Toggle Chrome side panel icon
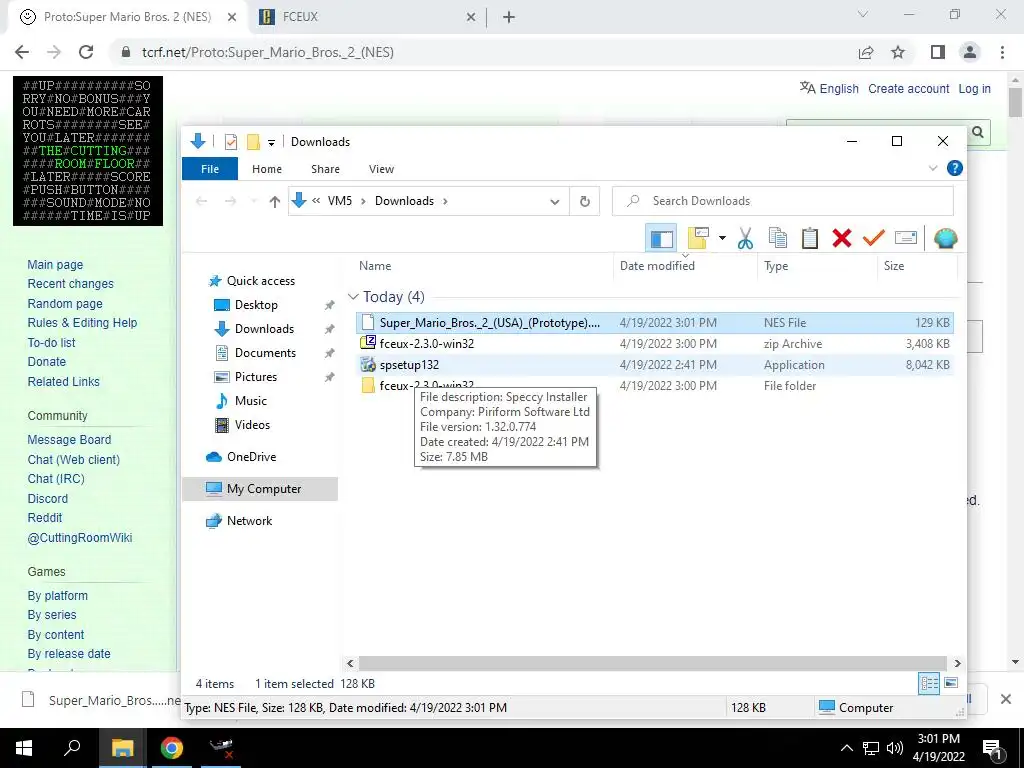The width and height of the screenshot is (1024, 768). point(938,52)
